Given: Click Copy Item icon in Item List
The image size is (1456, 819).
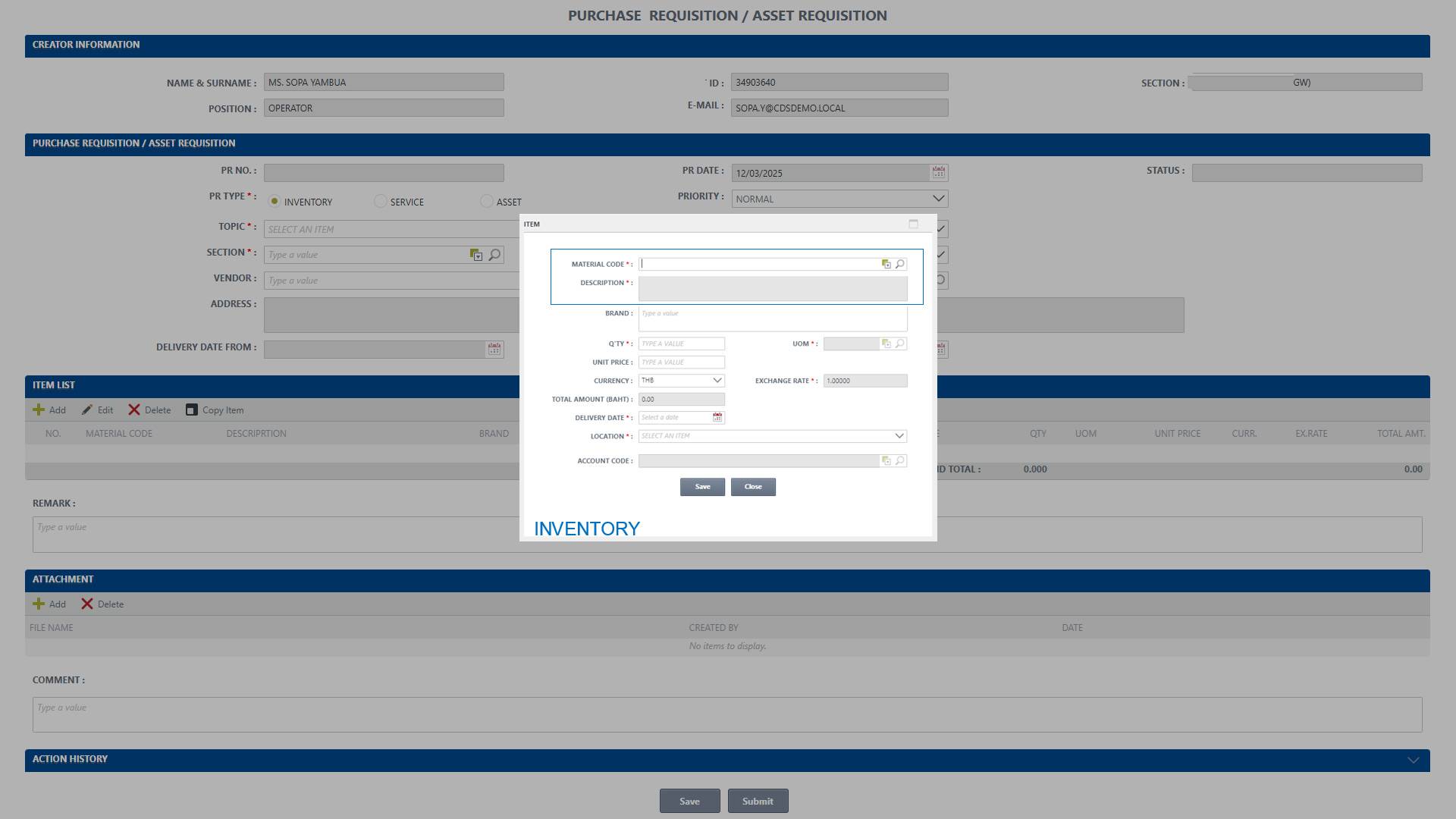Looking at the screenshot, I should point(192,410).
